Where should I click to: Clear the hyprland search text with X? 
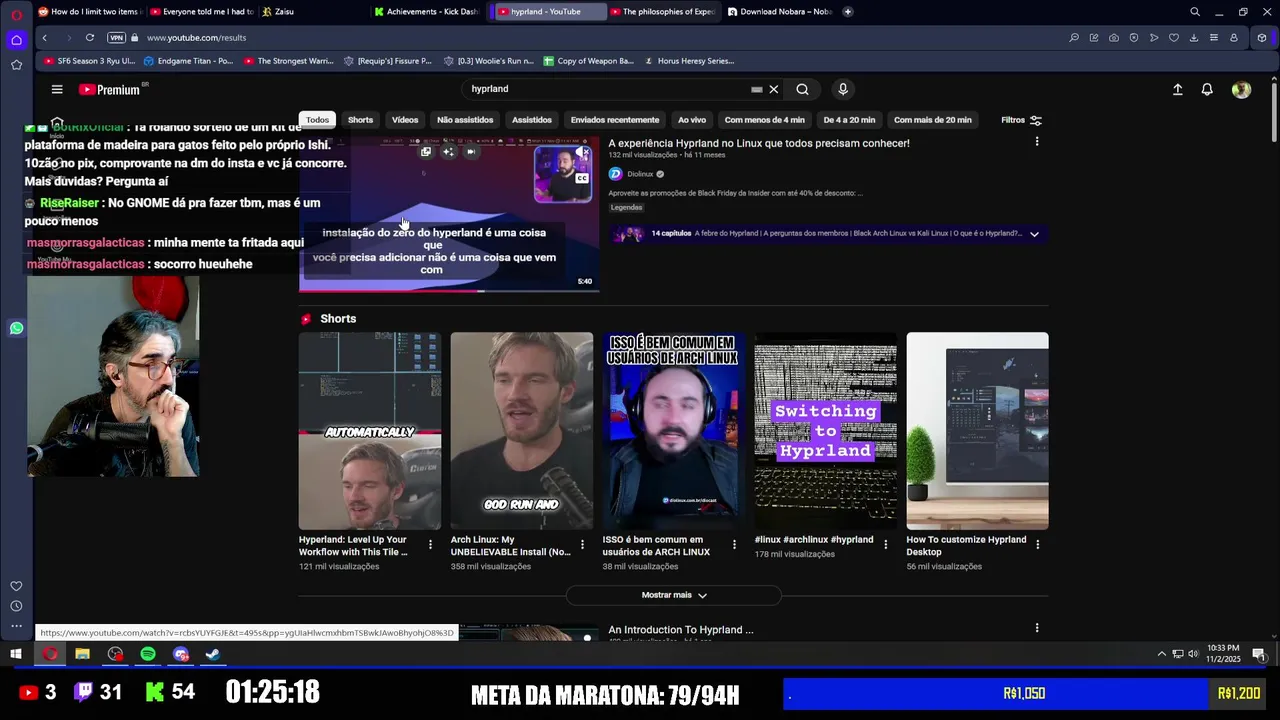click(773, 89)
